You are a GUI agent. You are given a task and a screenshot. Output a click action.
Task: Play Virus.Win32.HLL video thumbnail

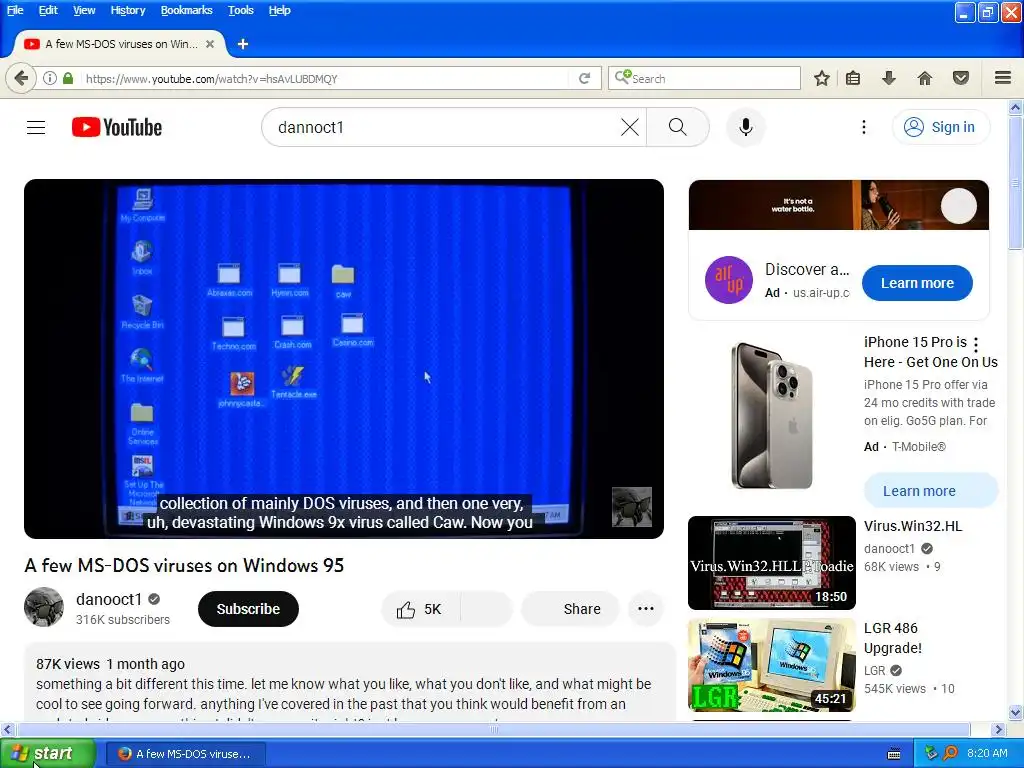coord(772,563)
